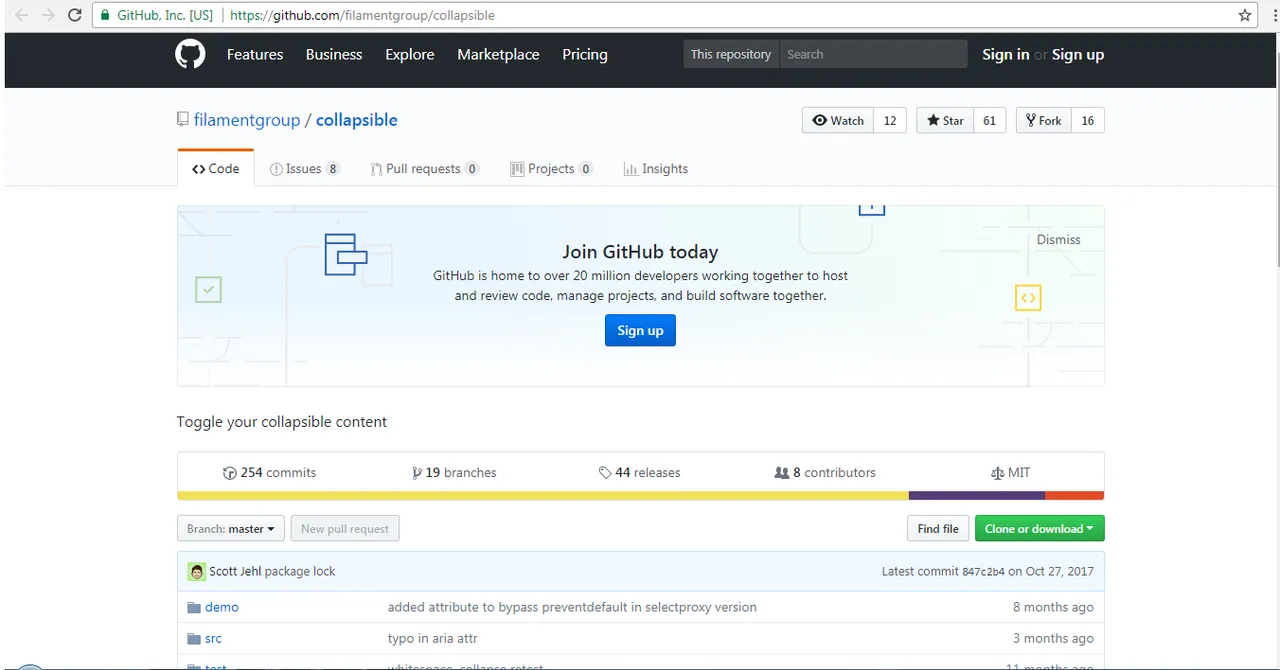Click the GitHub Octocat logo
The width and height of the screenshot is (1280, 670).
point(190,54)
